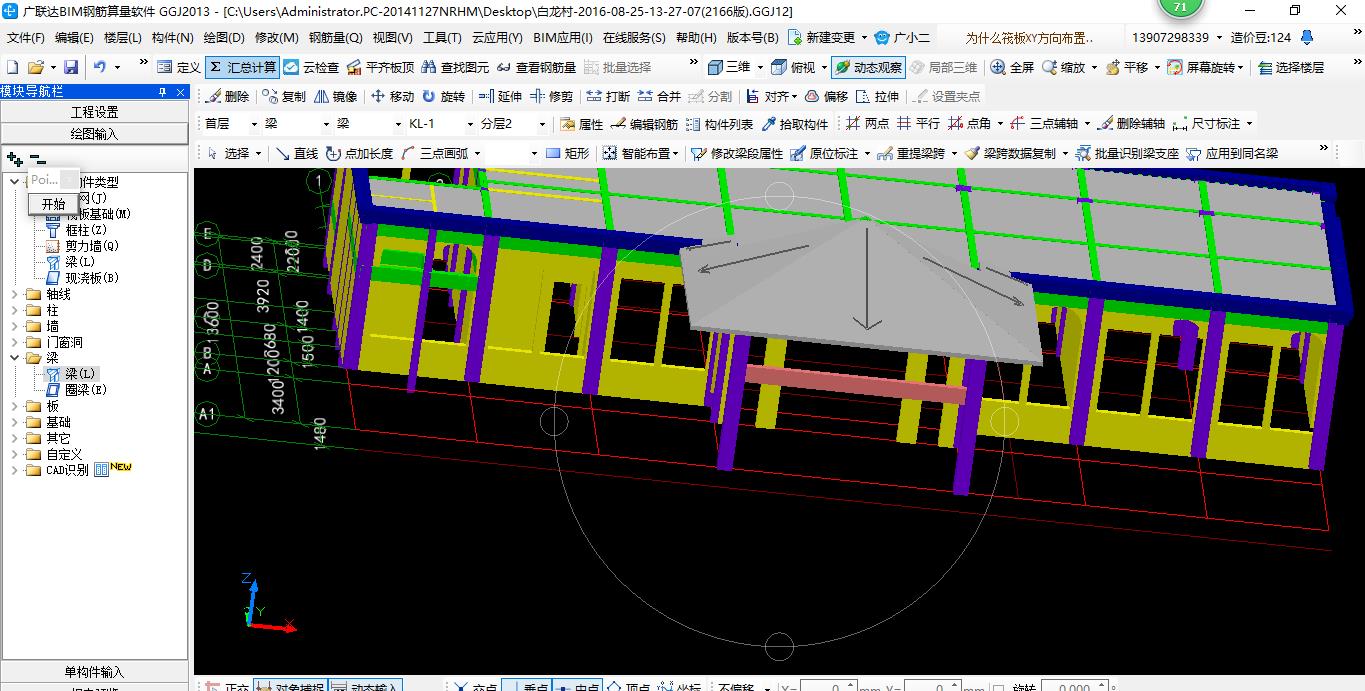Pin the 模块导航栏 navigation panel
1365x691 pixels.
tap(163, 92)
